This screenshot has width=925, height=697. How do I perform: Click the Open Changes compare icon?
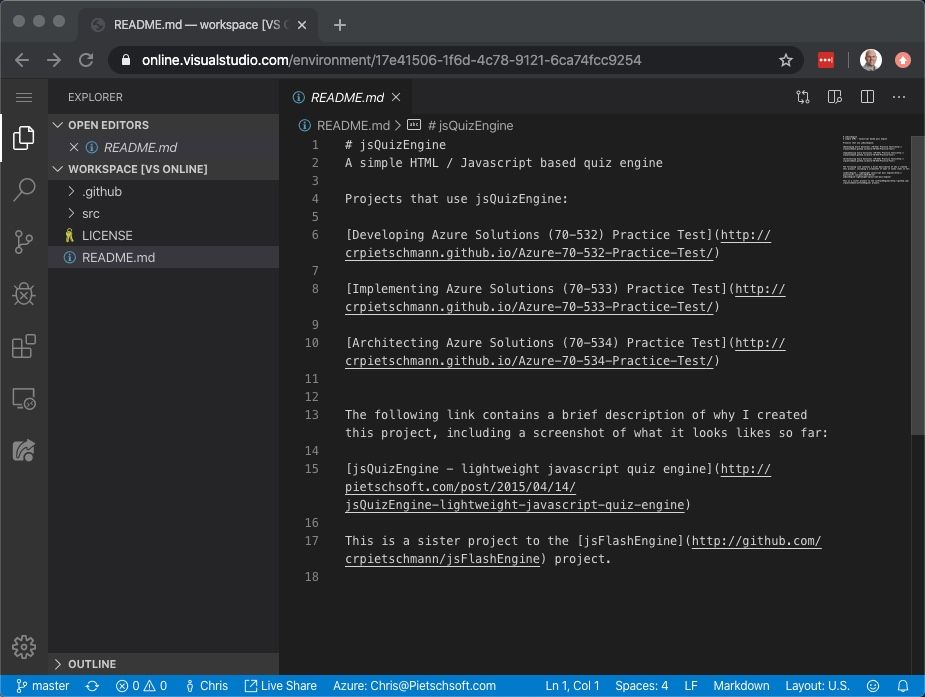point(802,97)
